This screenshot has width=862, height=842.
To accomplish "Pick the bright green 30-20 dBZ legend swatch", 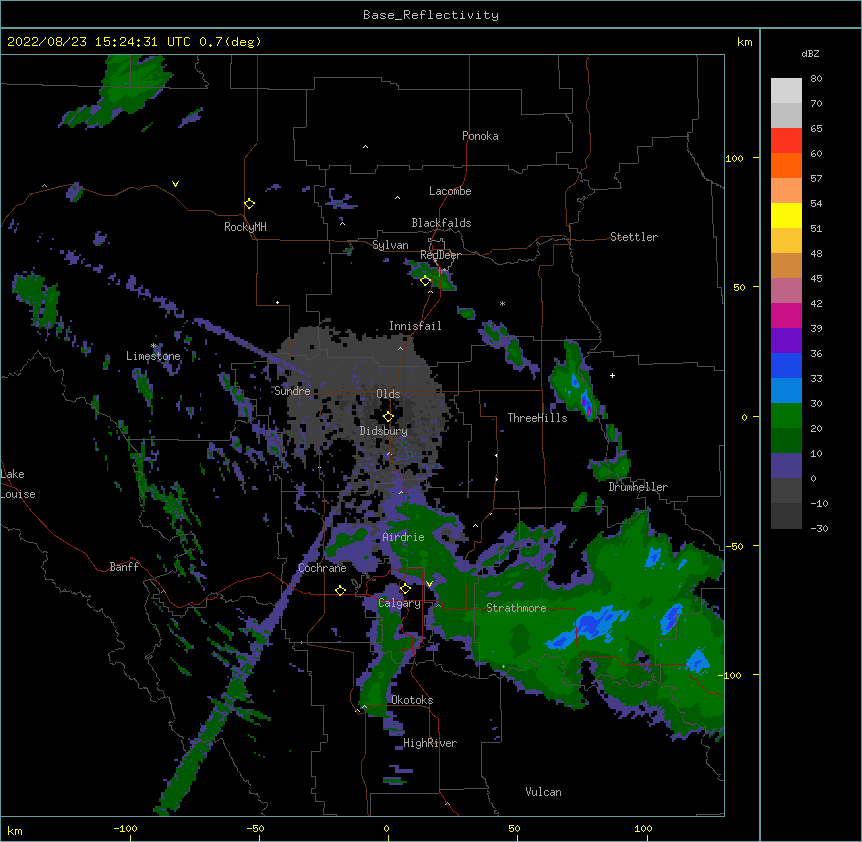I will click(x=786, y=416).
